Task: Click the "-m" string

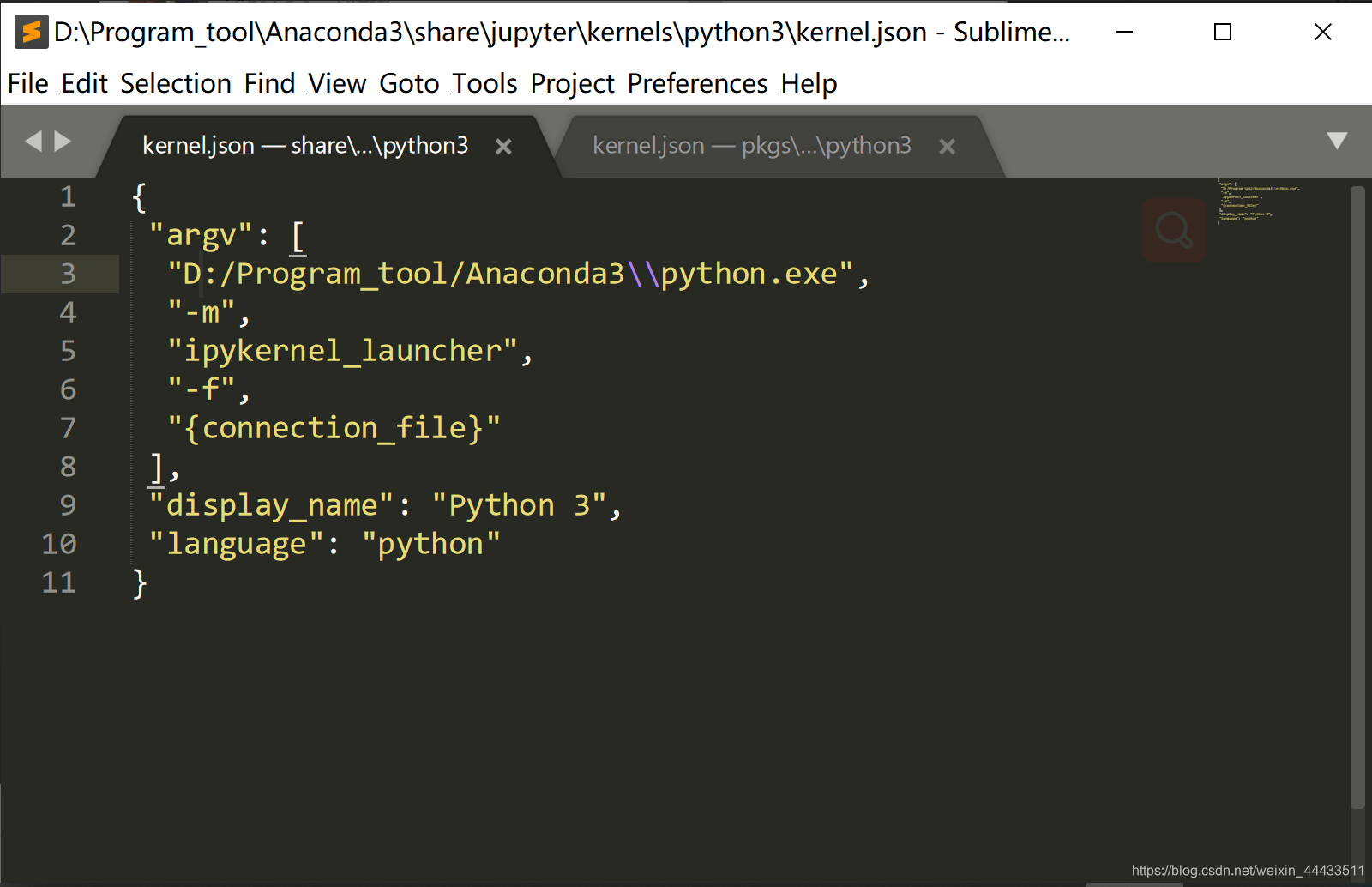Action: point(201,312)
